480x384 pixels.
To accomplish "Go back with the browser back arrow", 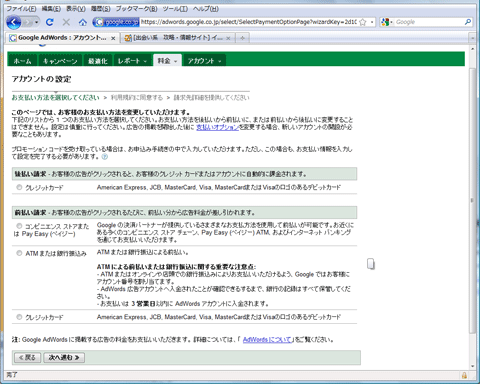I will click(14, 22).
